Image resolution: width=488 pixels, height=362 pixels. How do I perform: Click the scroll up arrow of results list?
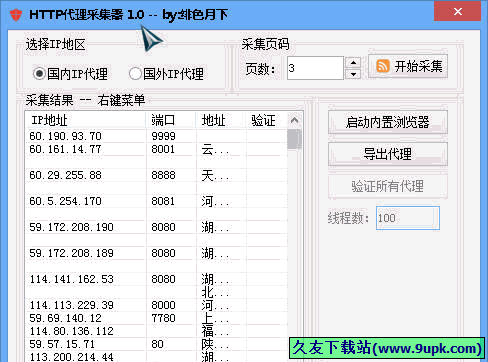[294, 120]
